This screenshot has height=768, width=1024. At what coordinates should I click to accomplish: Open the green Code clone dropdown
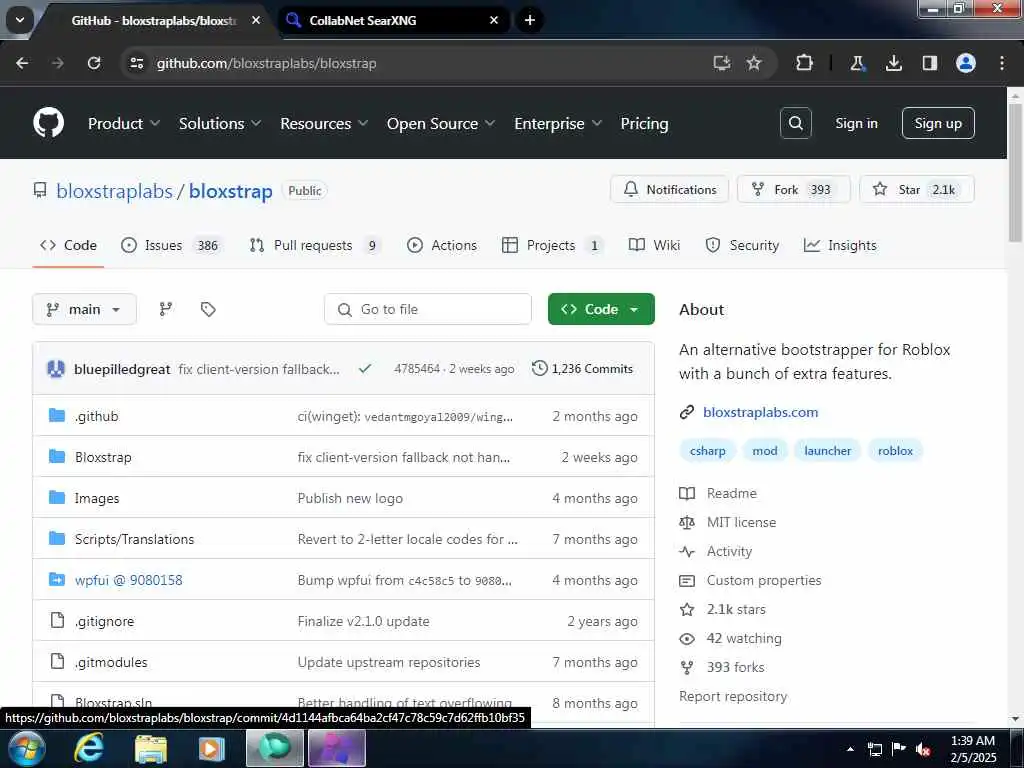click(x=601, y=309)
